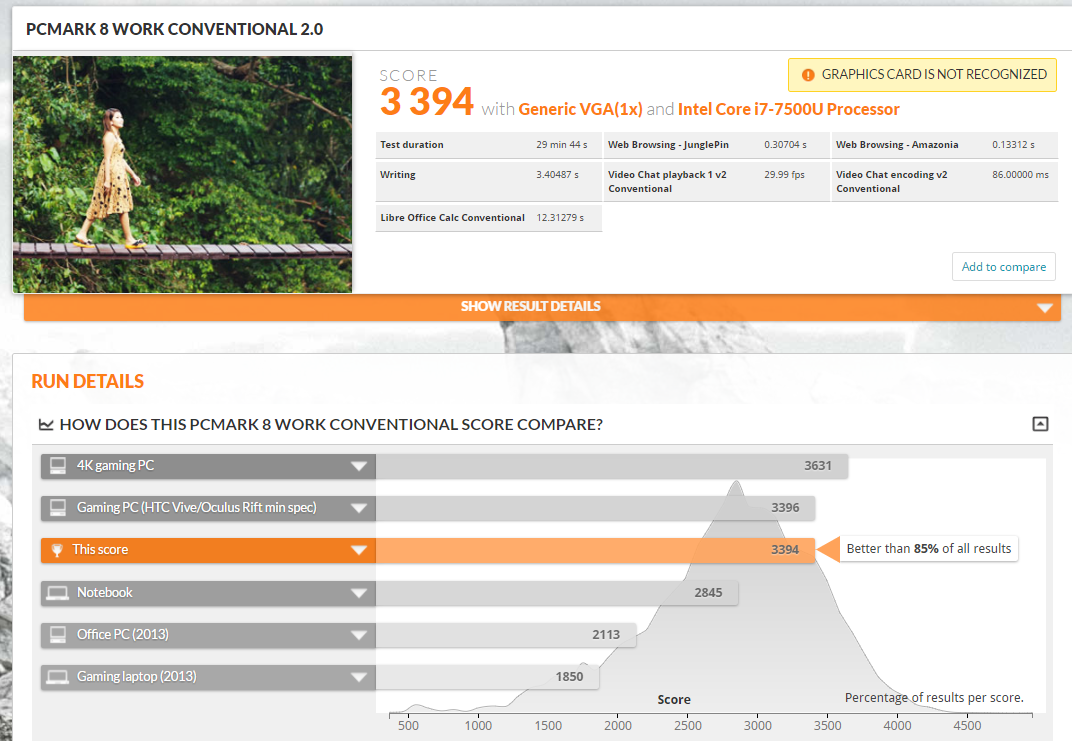Image resolution: width=1072 pixels, height=741 pixels.
Task: Click the woman on bridge benchmark image
Action: pos(183,174)
